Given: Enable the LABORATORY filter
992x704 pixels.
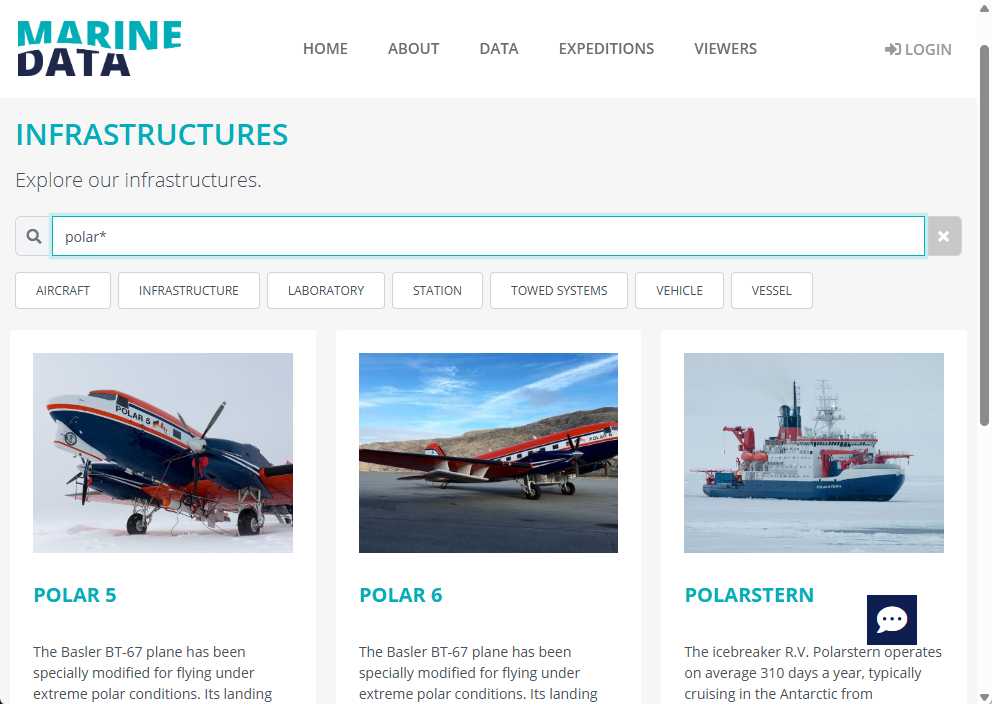Looking at the screenshot, I should (326, 291).
